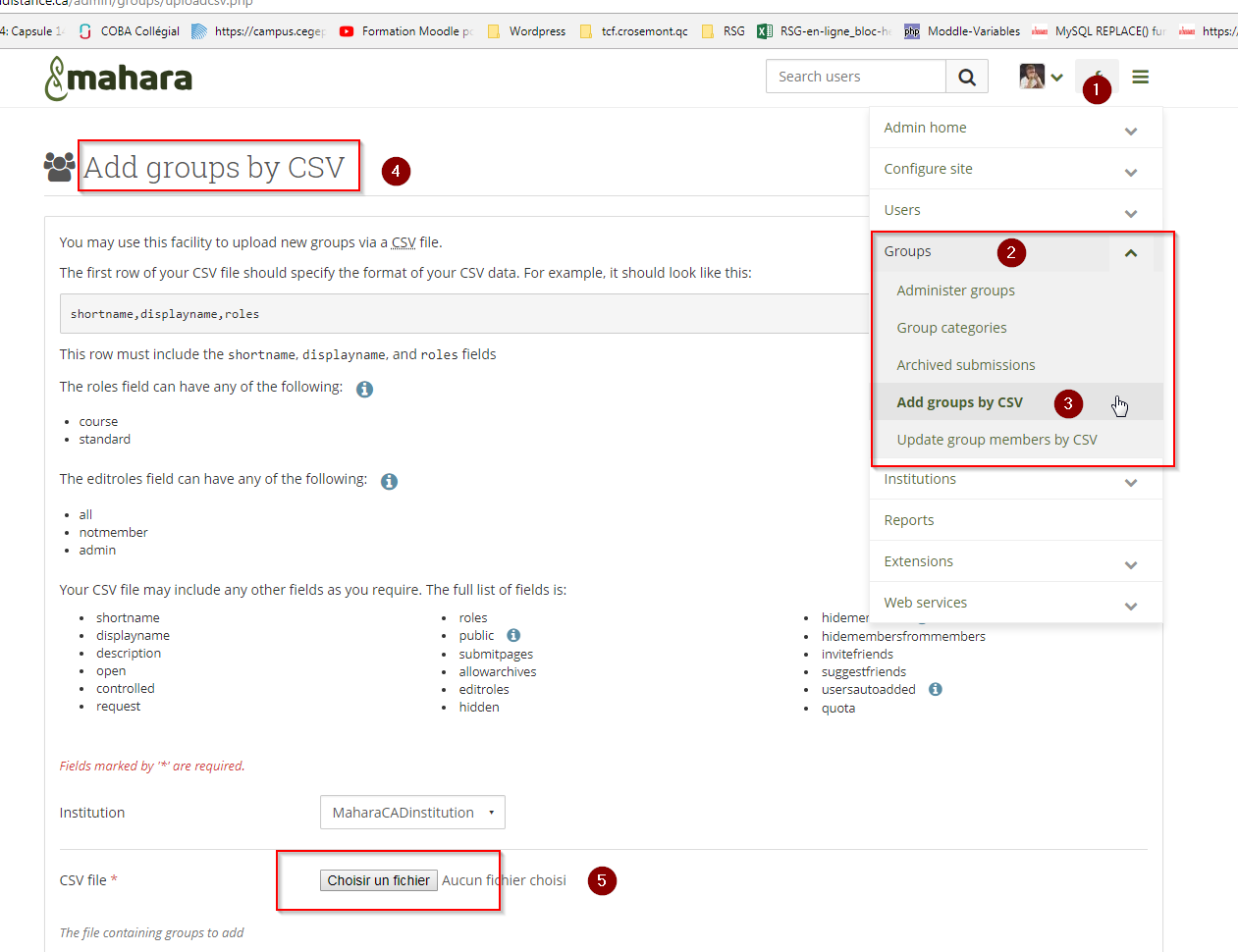Click the Mahara logo
The height and width of the screenshot is (952, 1238).
pos(119,79)
